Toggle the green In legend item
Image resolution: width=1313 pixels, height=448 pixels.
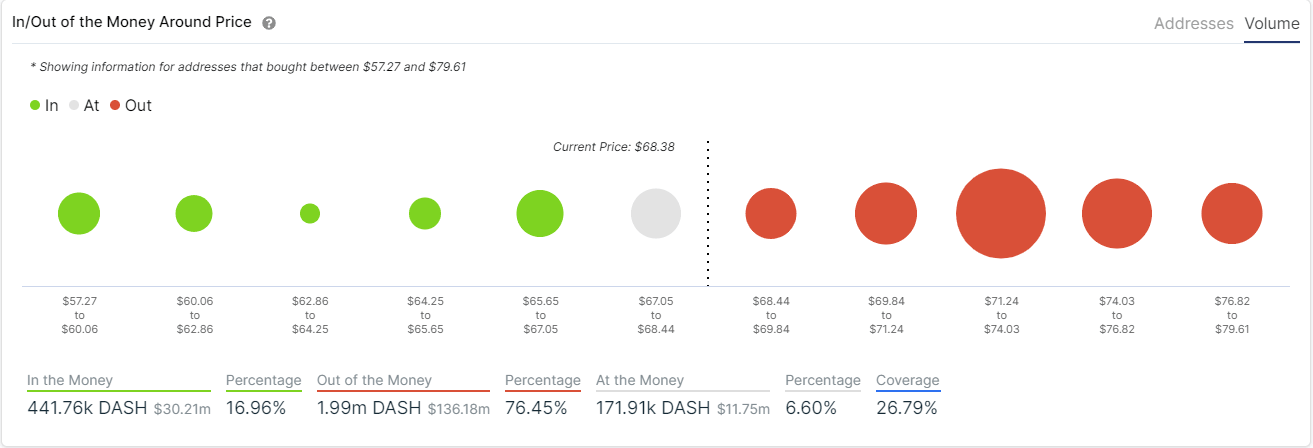(44, 105)
